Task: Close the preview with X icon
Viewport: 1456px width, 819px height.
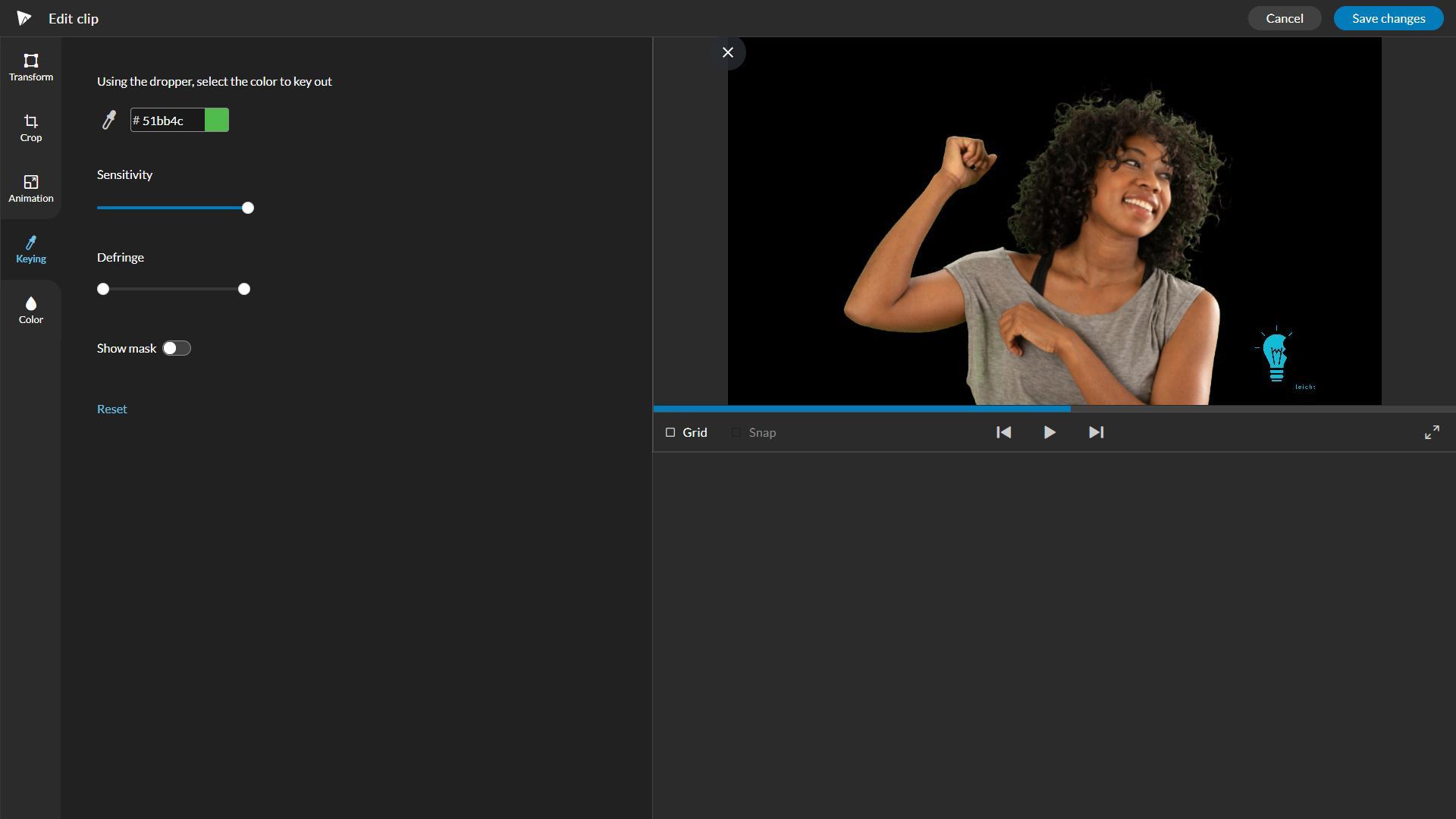Action: [728, 52]
